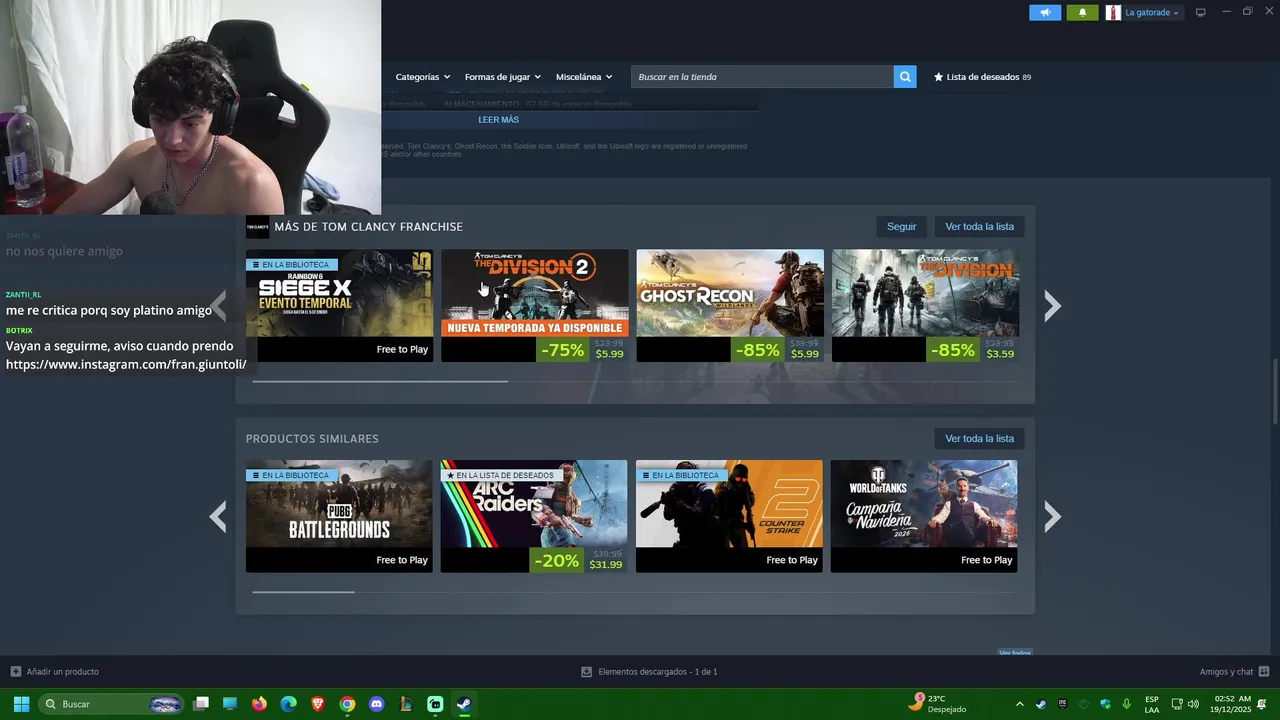Click Ver toda la lista for Tom Clancy franchise
The image size is (1280, 720).
click(979, 227)
